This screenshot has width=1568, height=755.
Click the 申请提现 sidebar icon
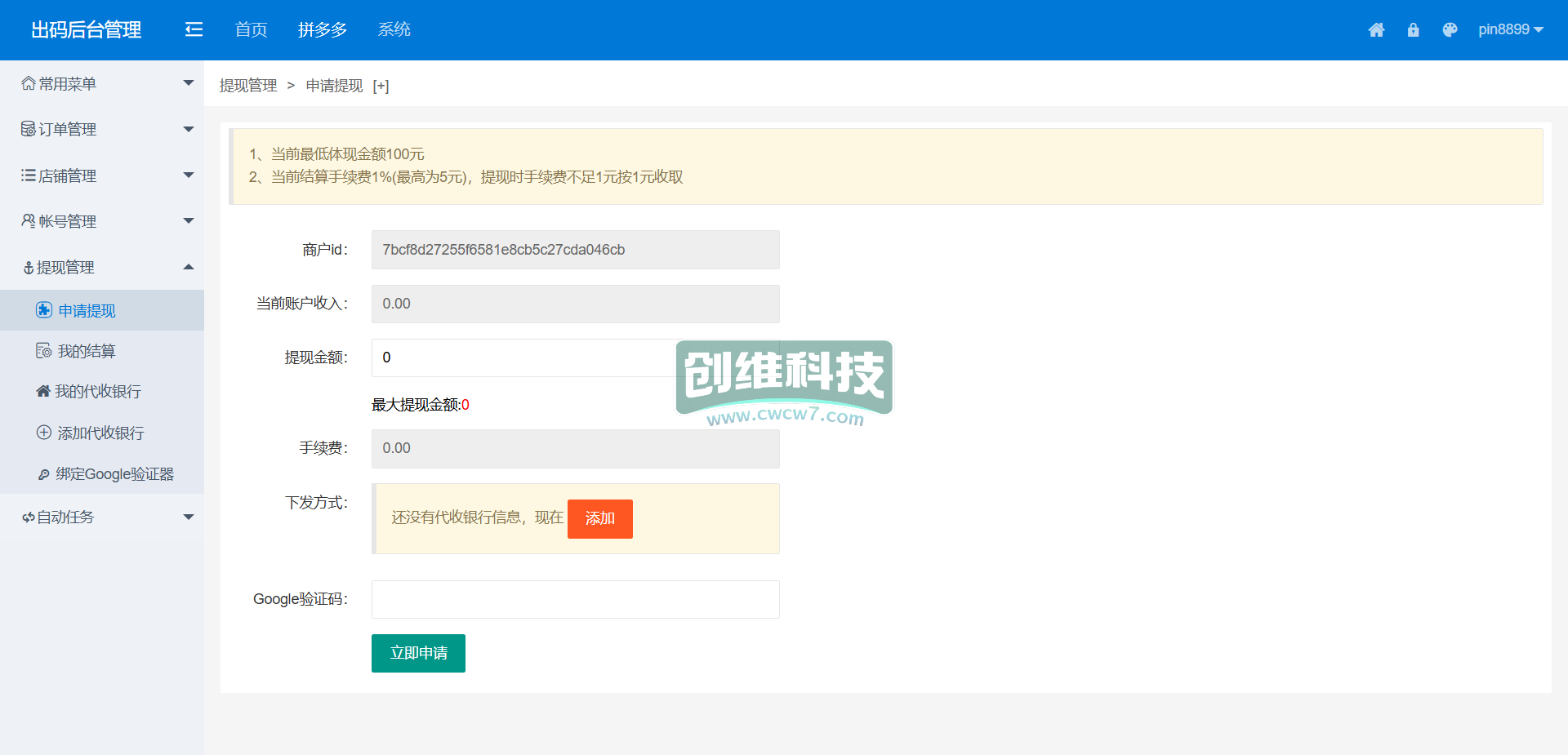point(44,310)
